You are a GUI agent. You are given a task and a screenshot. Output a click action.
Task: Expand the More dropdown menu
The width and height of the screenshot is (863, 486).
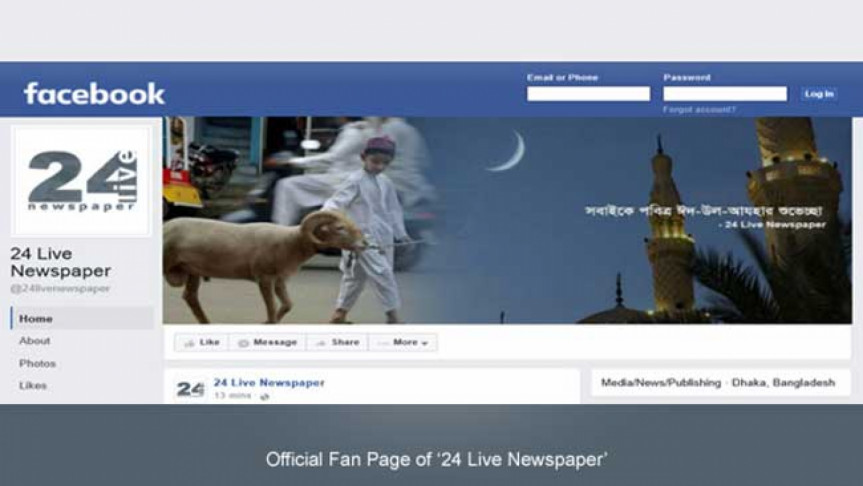click(x=402, y=342)
